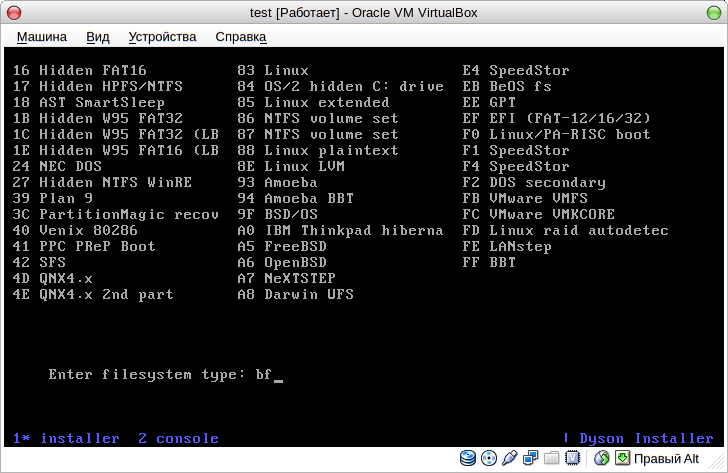Image resolution: width=728 pixels, height=473 pixels.
Task: Click the host key green arrow icon
Action: [x=622, y=458]
